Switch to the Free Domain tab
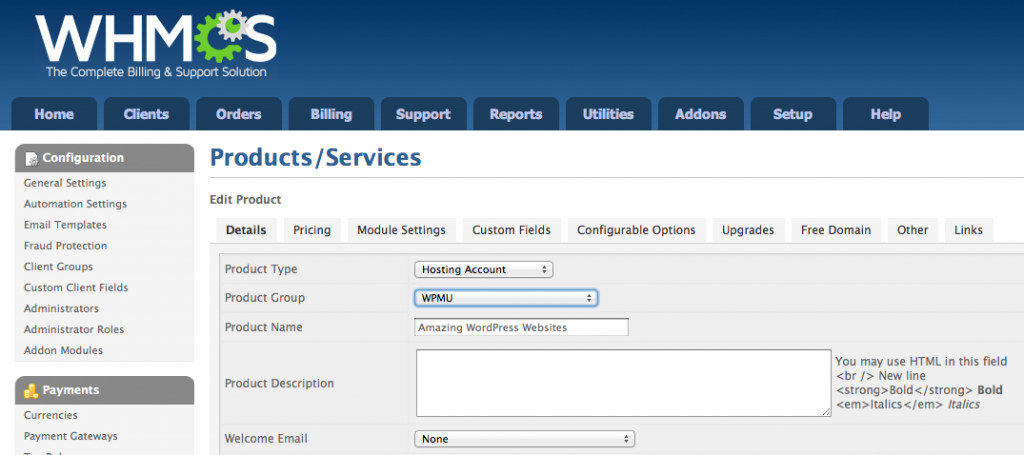The height and width of the screenshot is (455, 1024). point(836,230)
